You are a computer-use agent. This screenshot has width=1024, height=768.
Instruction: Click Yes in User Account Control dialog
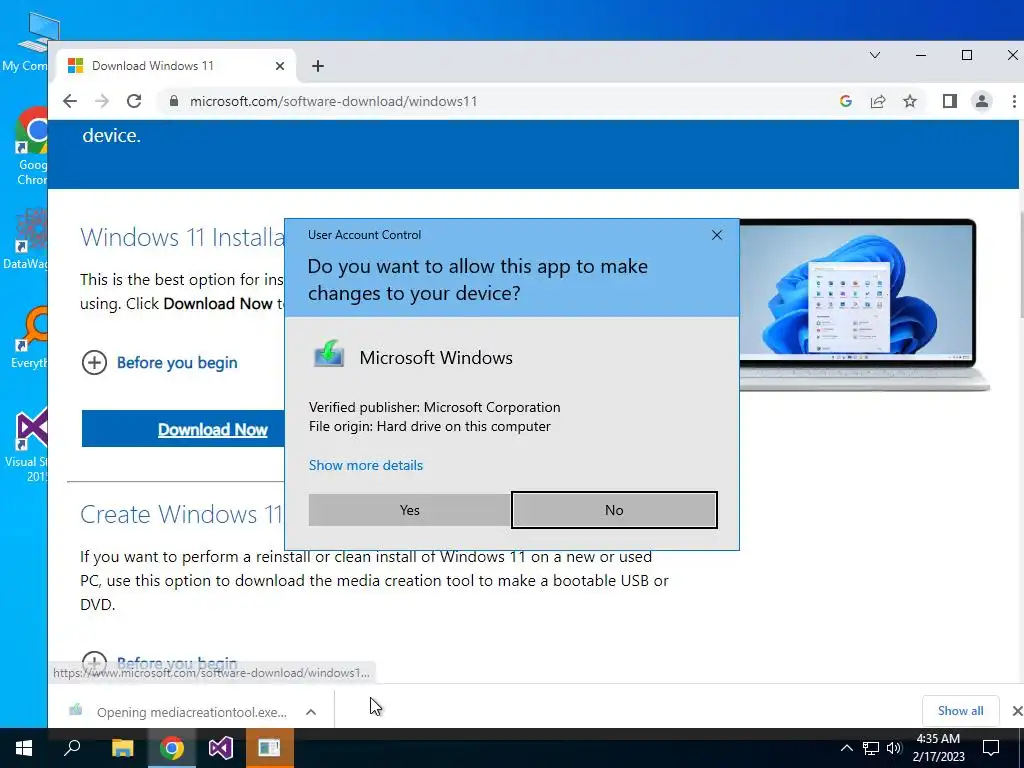[x=409, y=510]
